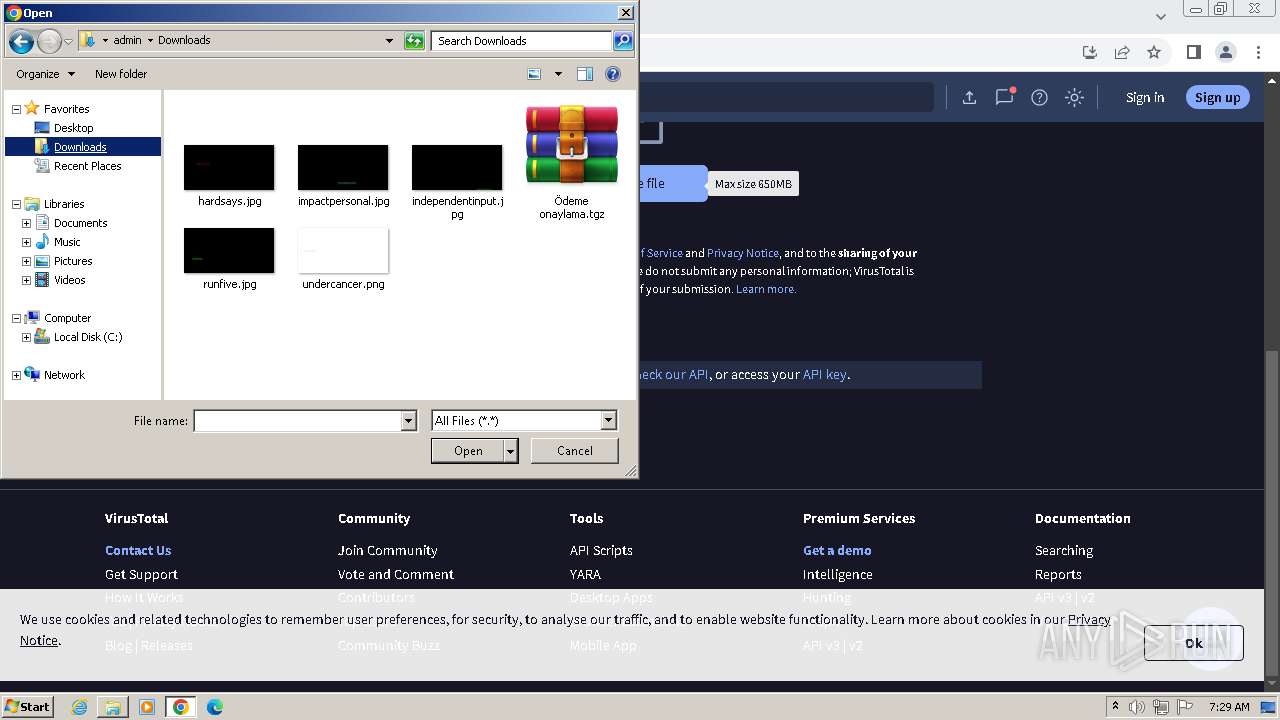
Task: Open the Get a demo link
Action: [x=837, y=550]
